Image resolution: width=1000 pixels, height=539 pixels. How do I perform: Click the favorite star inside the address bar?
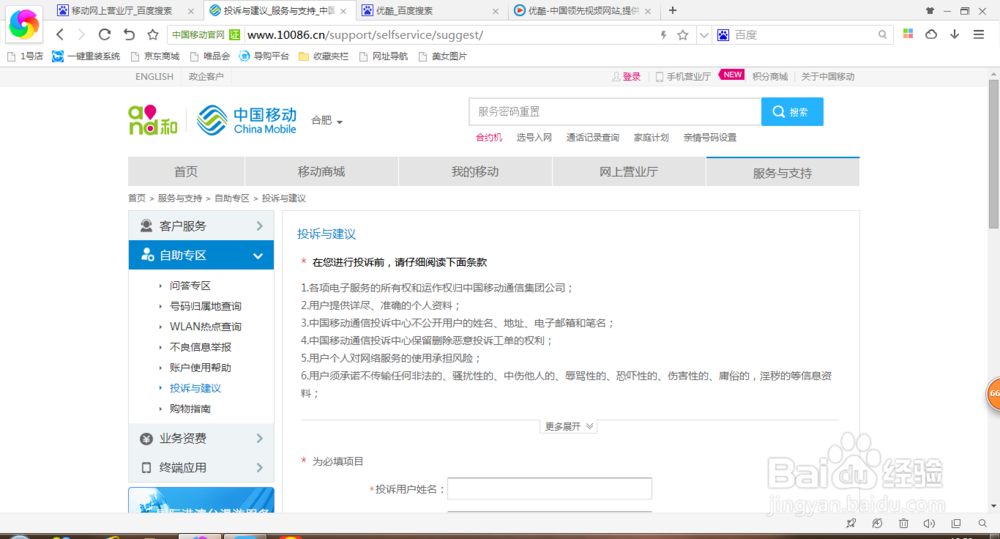[x=682, y=35]
